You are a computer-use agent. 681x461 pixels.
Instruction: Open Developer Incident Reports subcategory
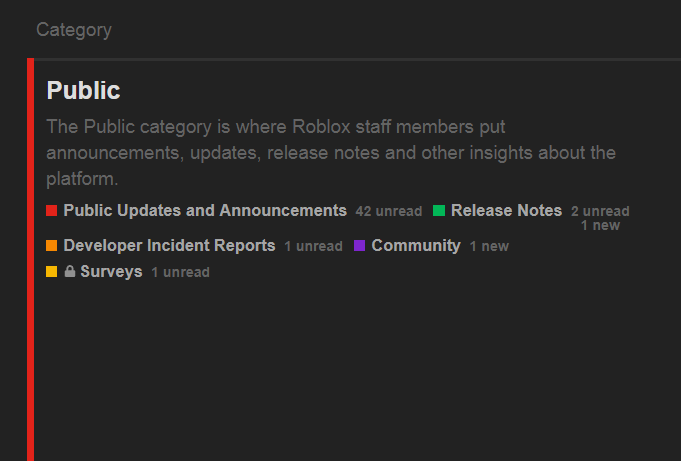coord(169,246)
